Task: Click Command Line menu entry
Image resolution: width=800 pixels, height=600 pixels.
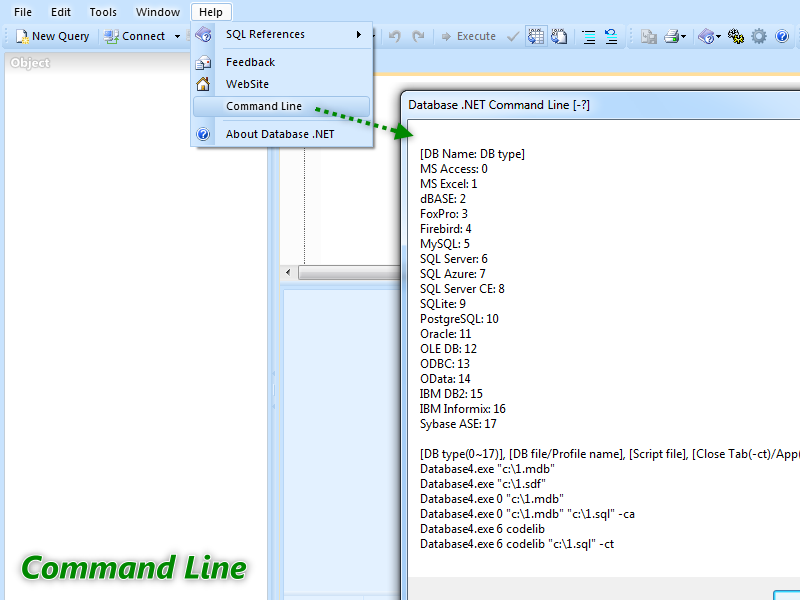Action: pos(282,106)
